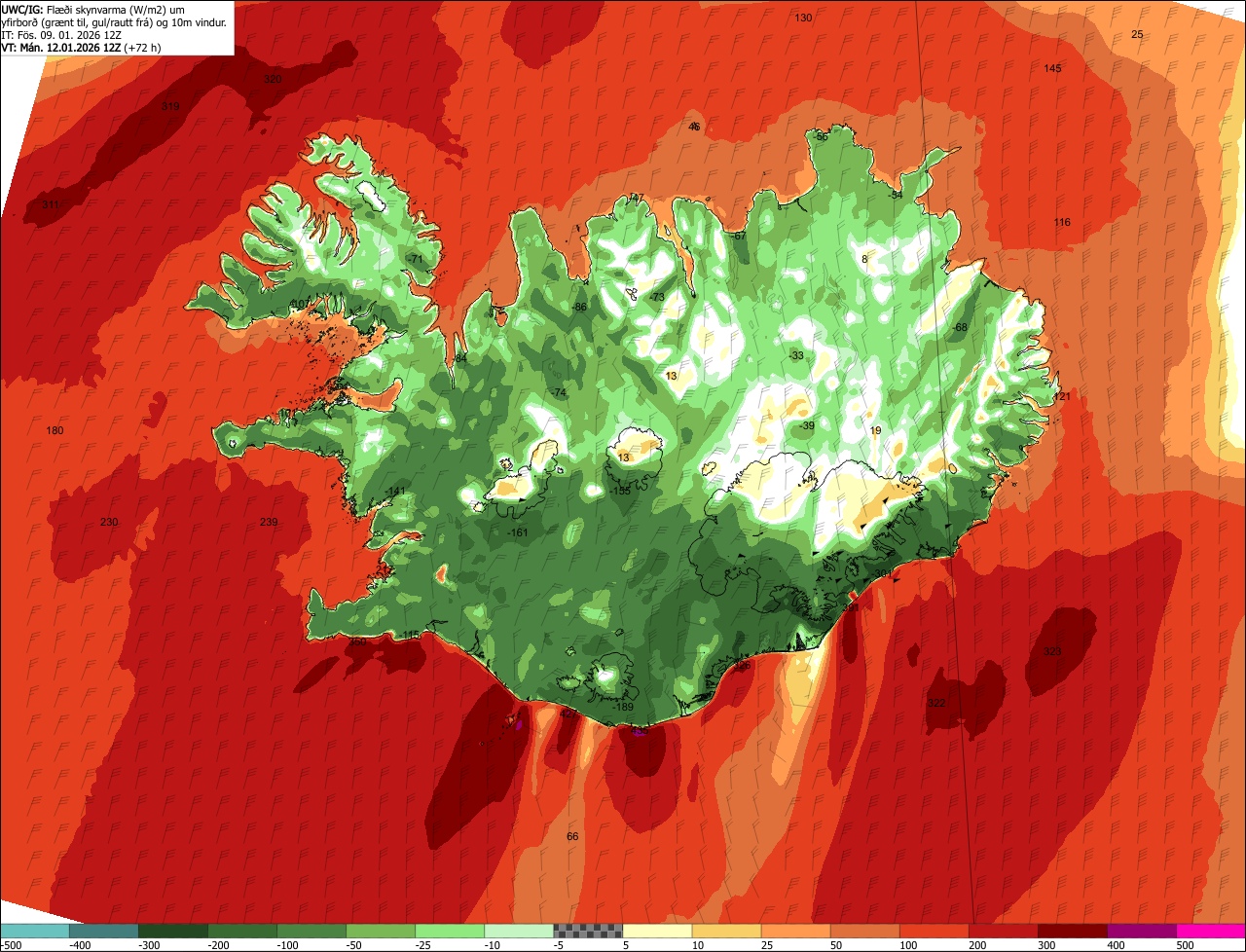This screenshot has height=952, width=1246.
Task: Click the orange 50 to 100 legend swatch
Action: 864,931
